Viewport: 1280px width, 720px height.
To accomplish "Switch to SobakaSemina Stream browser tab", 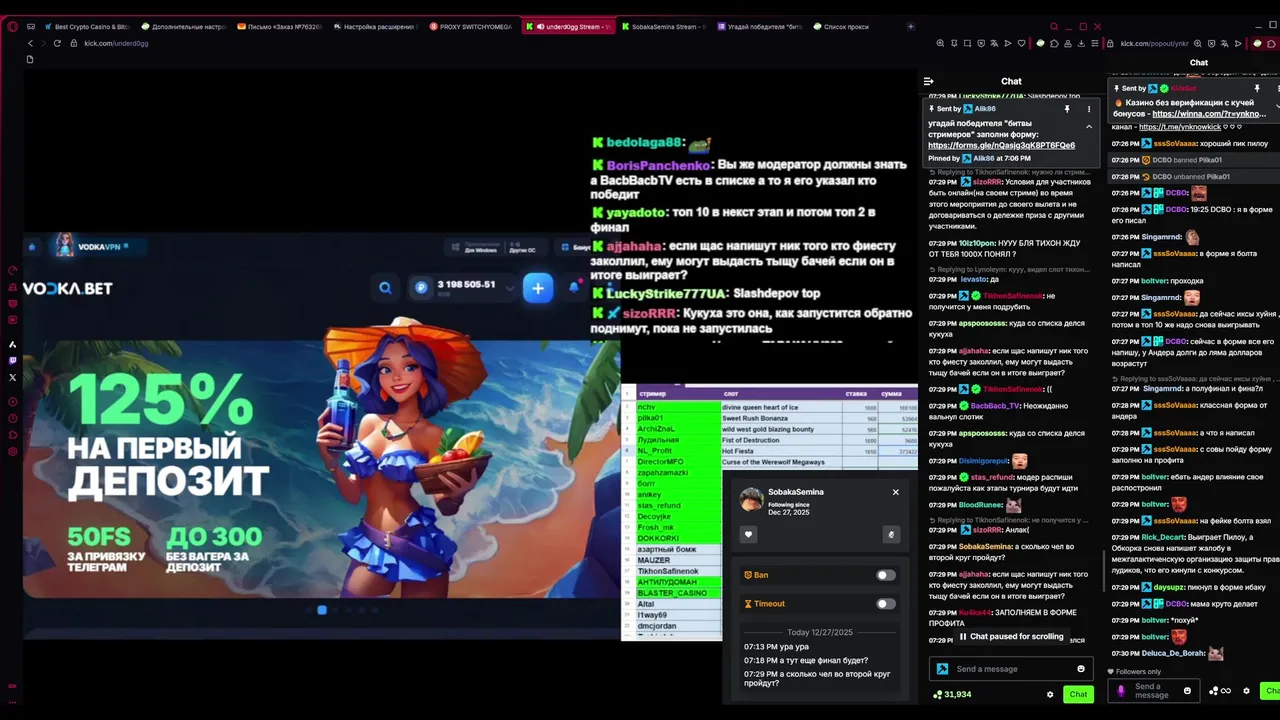I will [x=664, y=27].
